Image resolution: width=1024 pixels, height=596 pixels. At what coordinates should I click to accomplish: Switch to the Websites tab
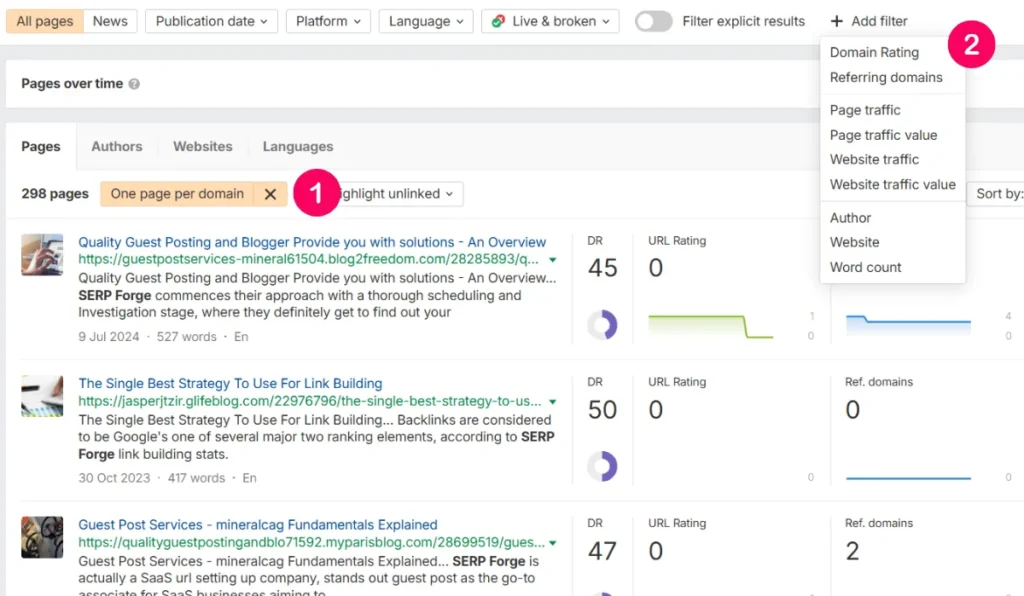[202, 146]
